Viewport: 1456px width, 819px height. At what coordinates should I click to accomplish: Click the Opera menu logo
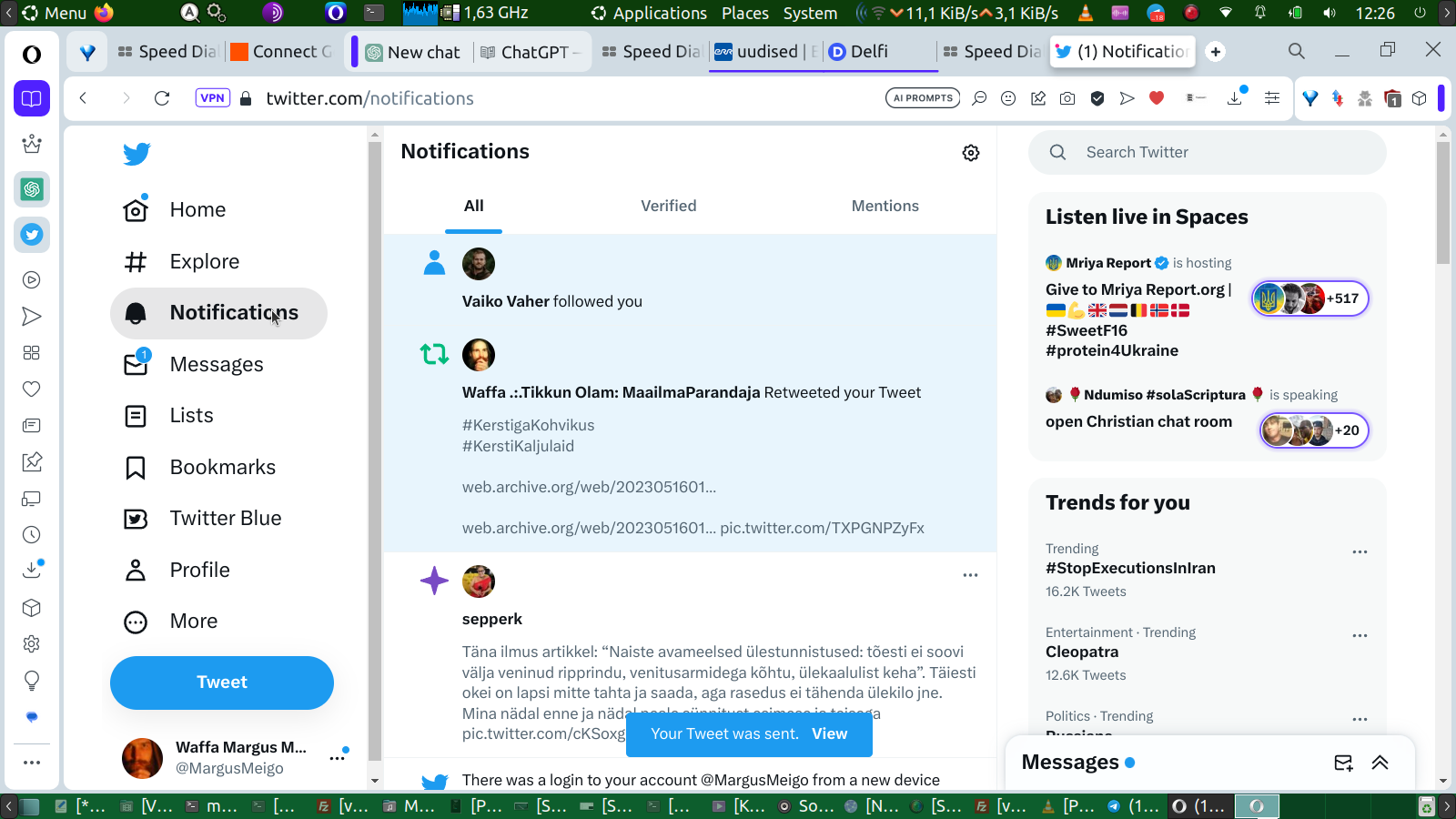tap(32, 55)
